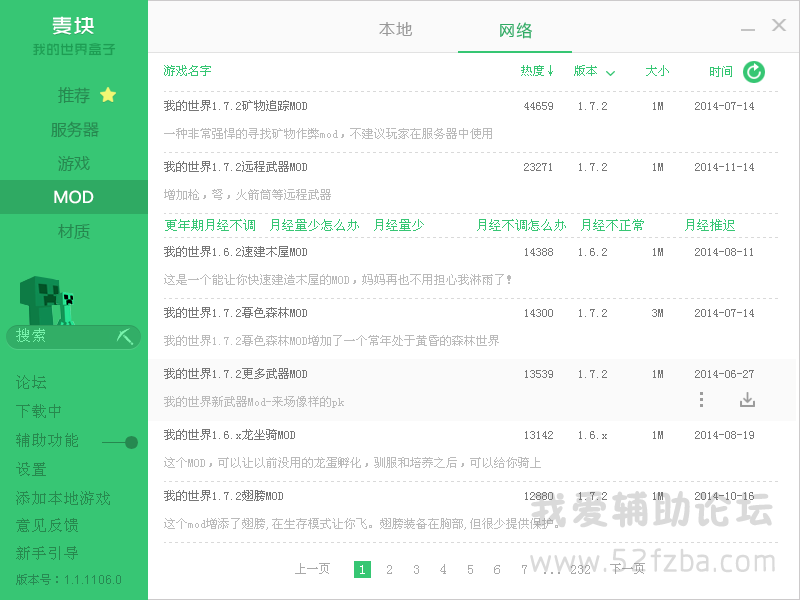Go to page 6
This screenshot has width=800, height=600.
click(497, 569)
